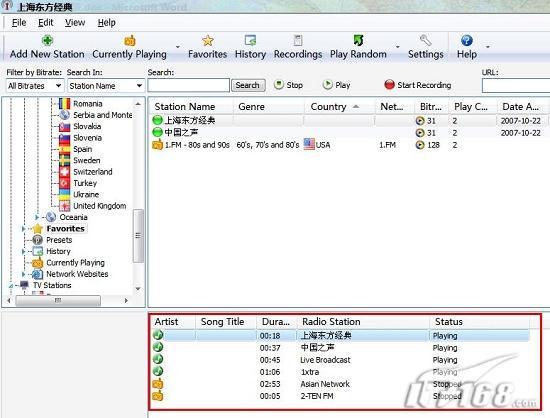Viewport: 550px width, 418px height.
Task: Open Add New Station toolbar icon
Action: pyautogui.click(x=47, y=41)
